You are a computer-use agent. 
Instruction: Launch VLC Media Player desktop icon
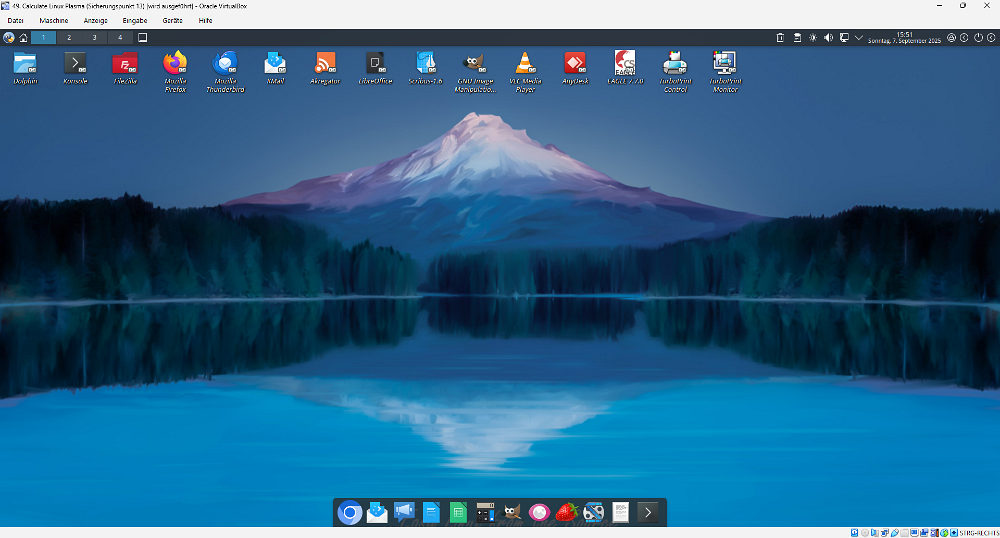(522, 64)
